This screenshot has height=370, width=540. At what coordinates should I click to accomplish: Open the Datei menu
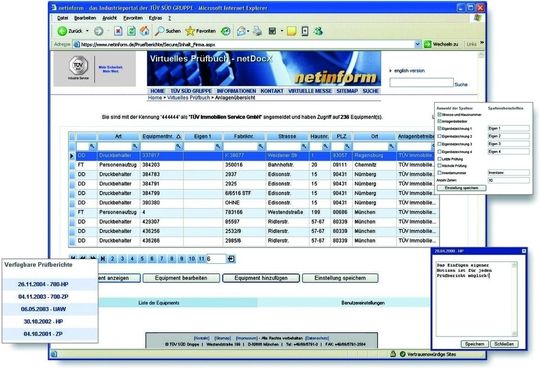[x=62, y=18]
